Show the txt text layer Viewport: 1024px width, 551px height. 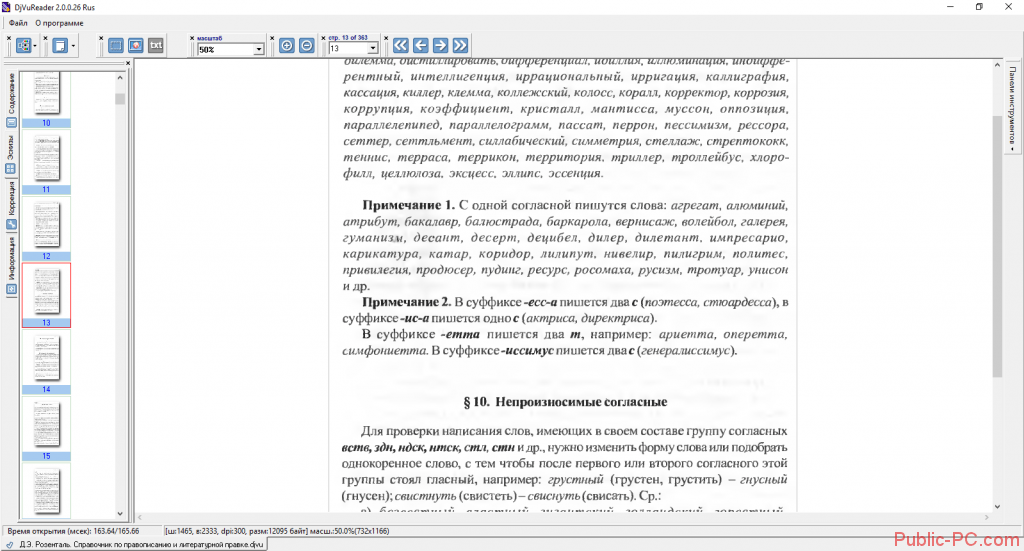coord(156,45)
